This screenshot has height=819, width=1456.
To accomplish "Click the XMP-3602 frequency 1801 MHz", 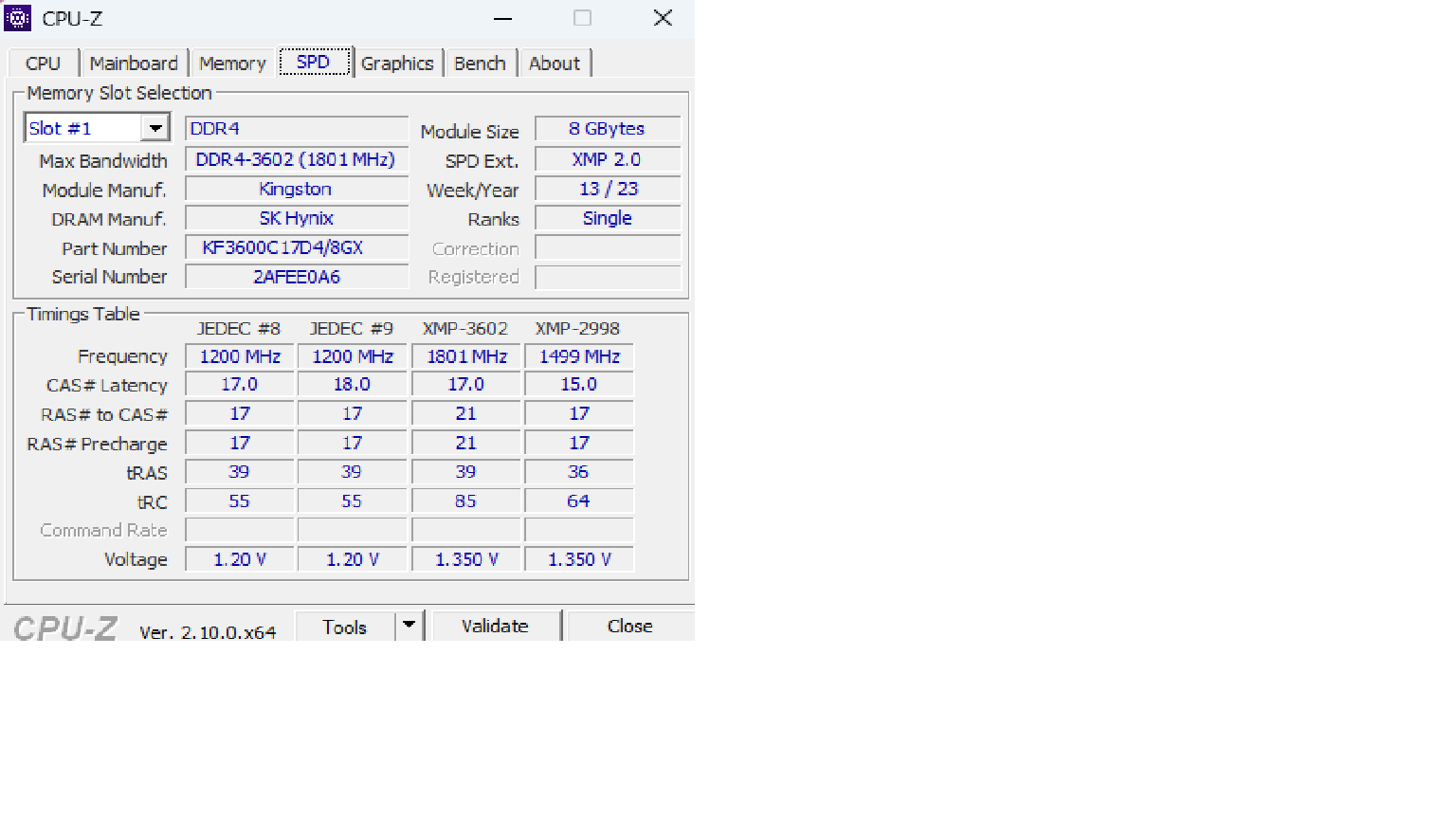I will pos(466,356).
